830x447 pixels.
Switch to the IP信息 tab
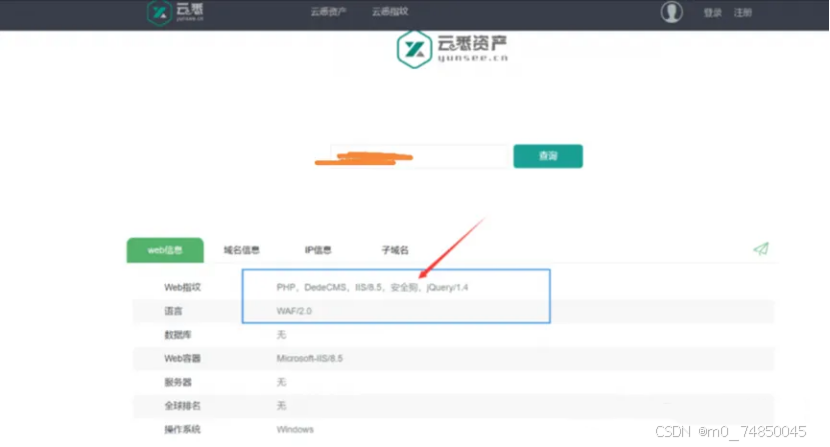pos(318,250)
